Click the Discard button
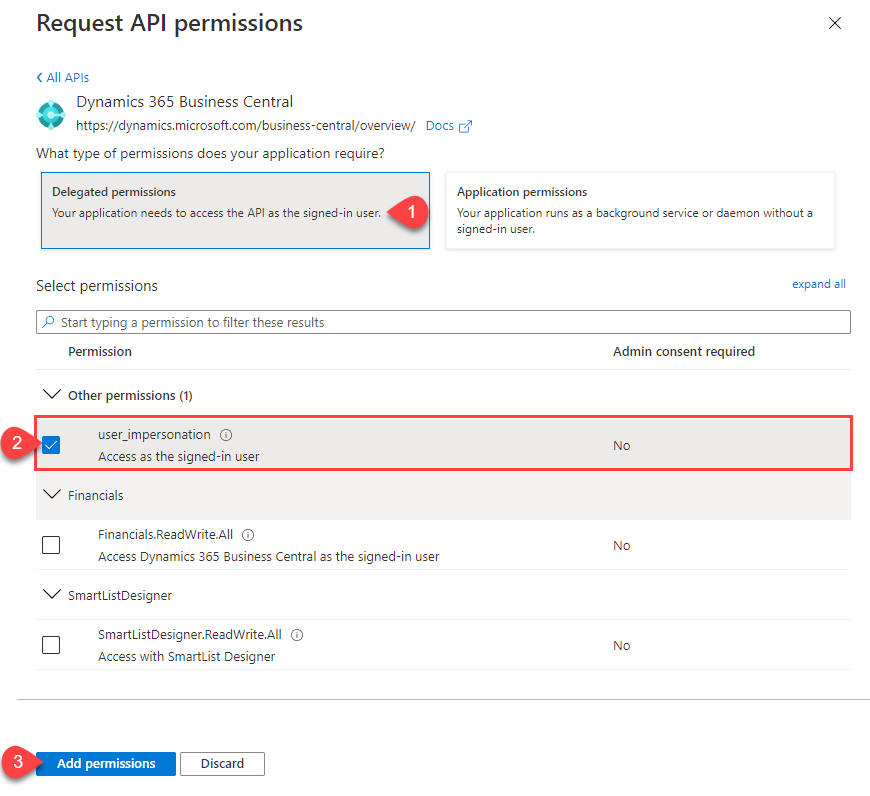 (222, 764)
